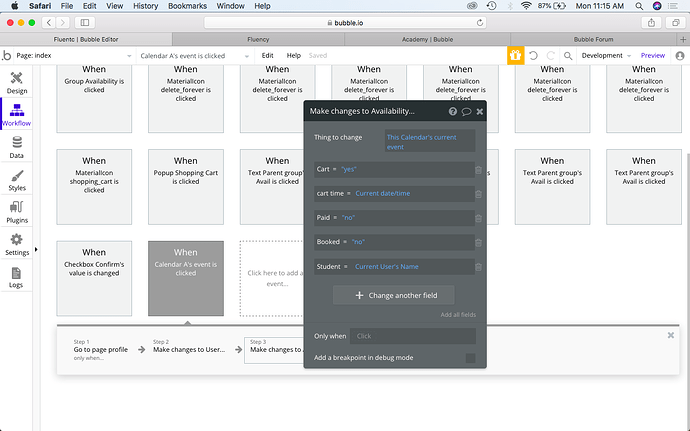Open the Settings tab in sidebar
This screenshot has width=690, height=431.
(17, 244)
